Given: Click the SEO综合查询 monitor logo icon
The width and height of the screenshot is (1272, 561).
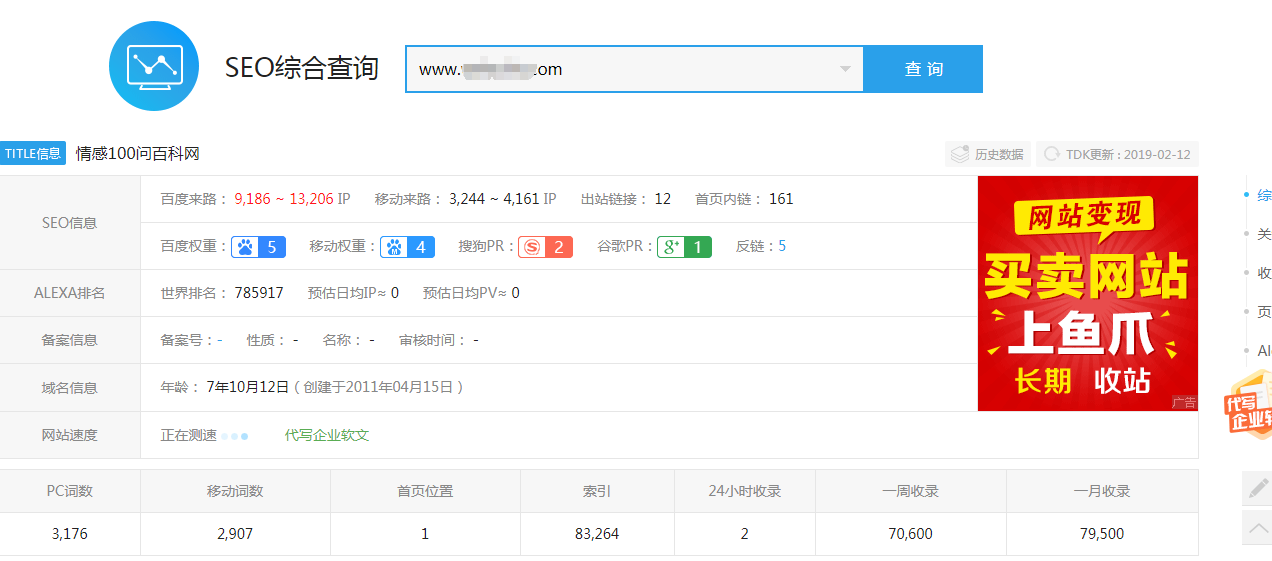Looking at the screenshot, I should [154, 66].
